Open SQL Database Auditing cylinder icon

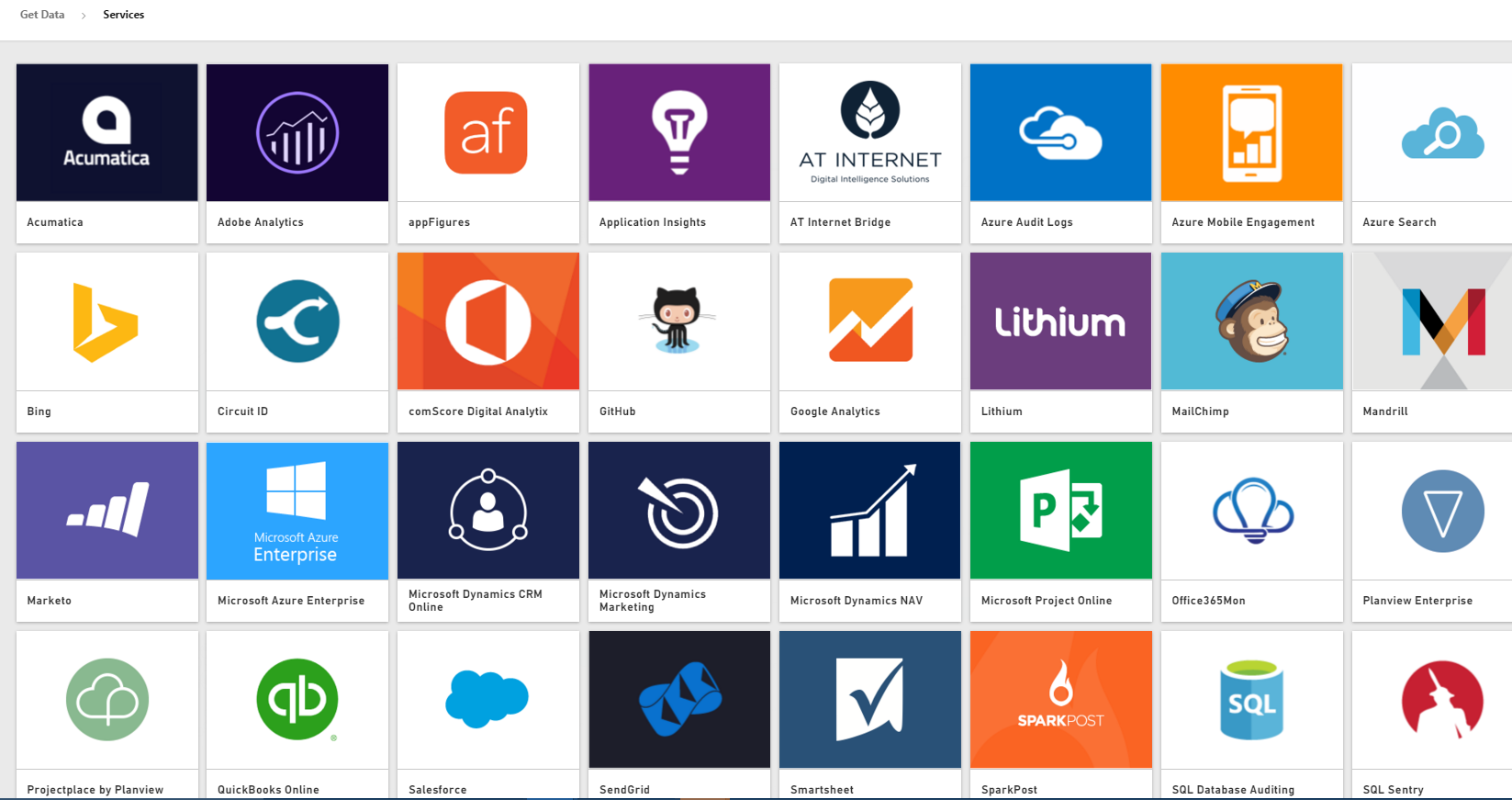pyautogui.click(x=1251, y=700)
